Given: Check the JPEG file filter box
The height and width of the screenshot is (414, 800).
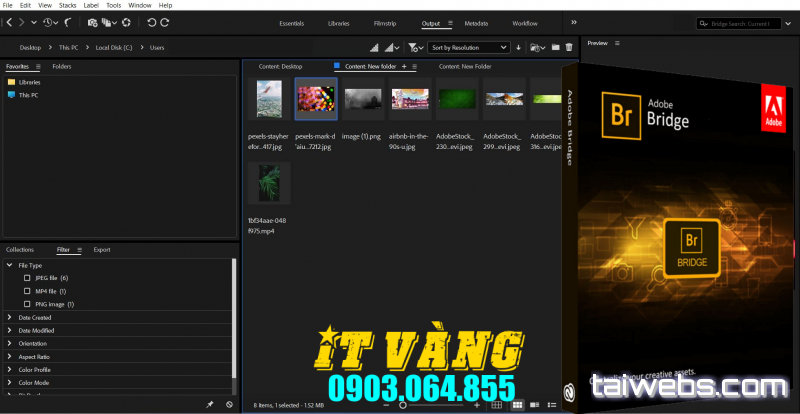Looking at the screenshot, I should (x=28, y=278).
